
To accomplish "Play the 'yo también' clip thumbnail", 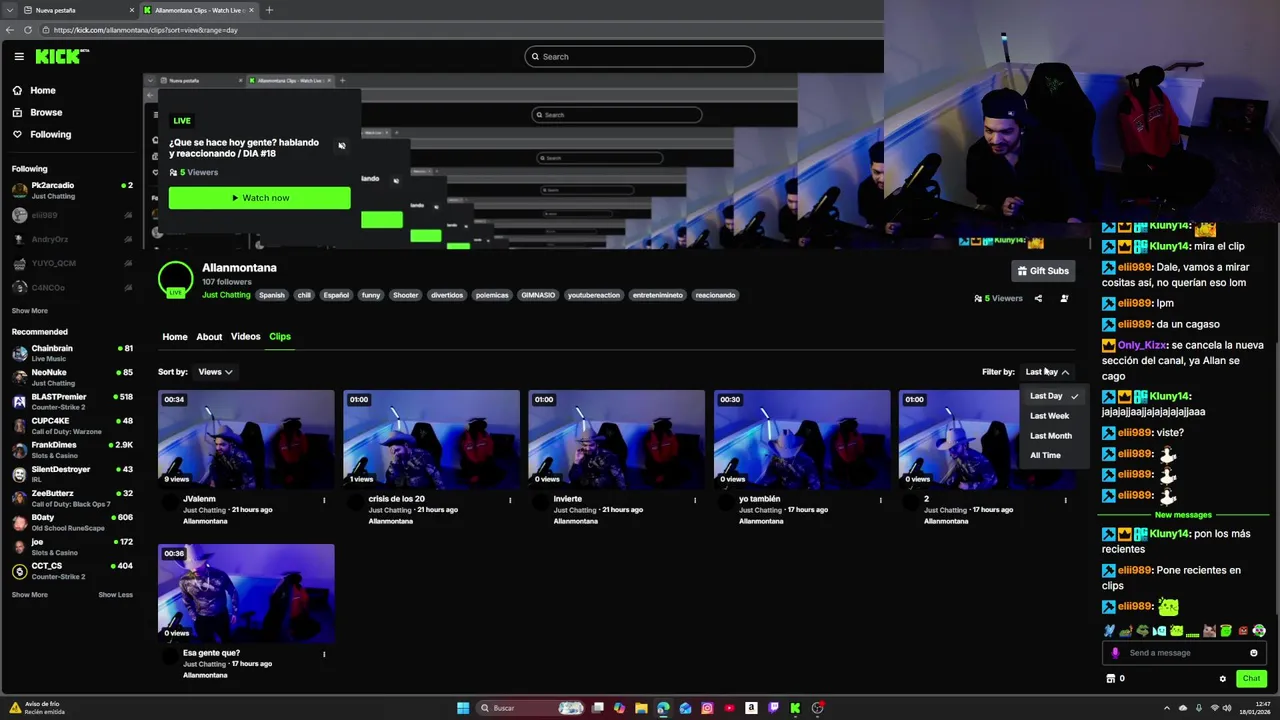I will (x=802, y=439).
